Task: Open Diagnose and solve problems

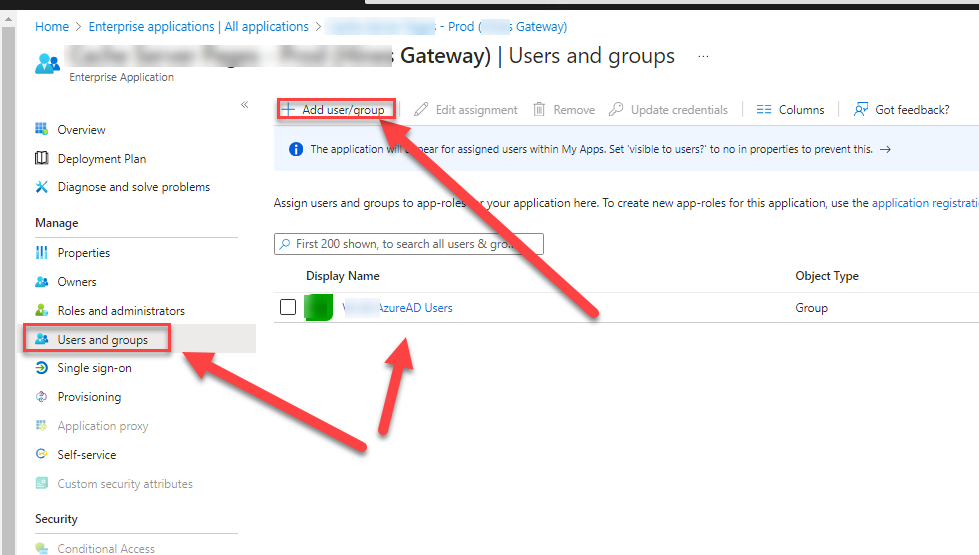Action: coord(133,187)
